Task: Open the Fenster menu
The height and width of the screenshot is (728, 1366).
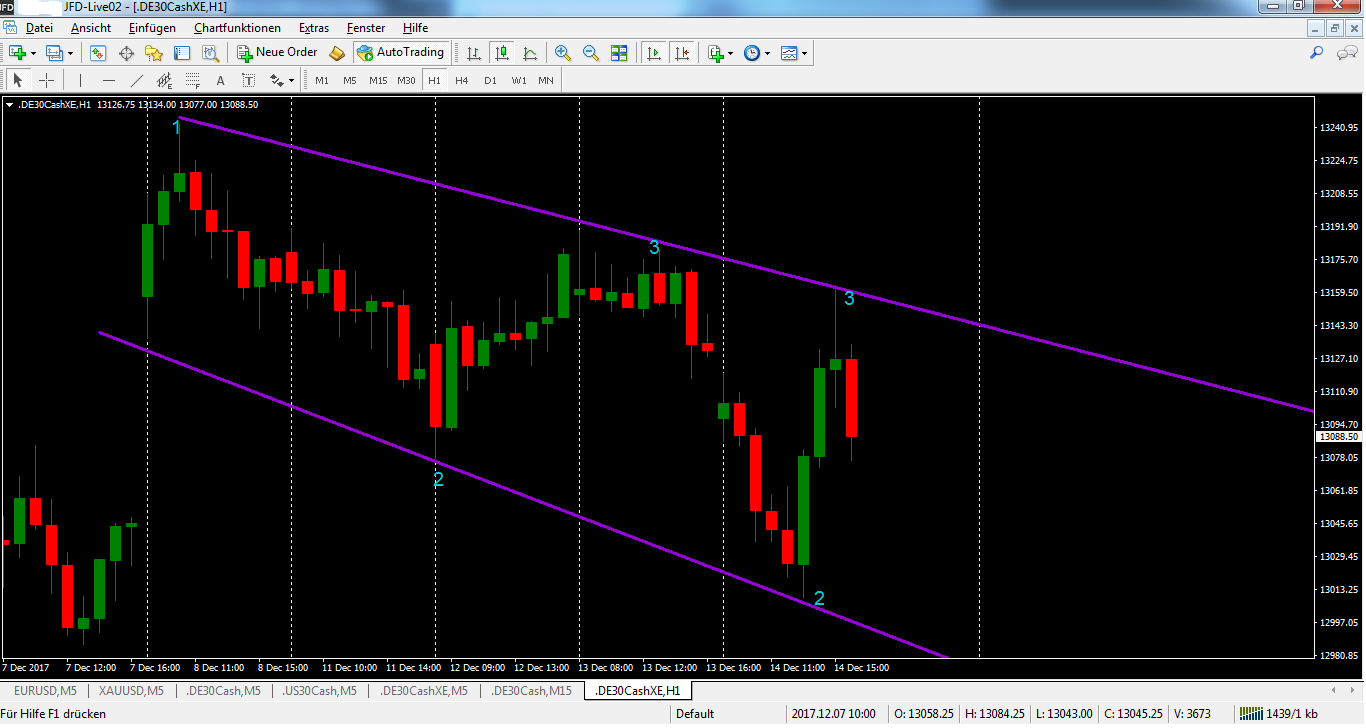Action: tap(366, 28)
